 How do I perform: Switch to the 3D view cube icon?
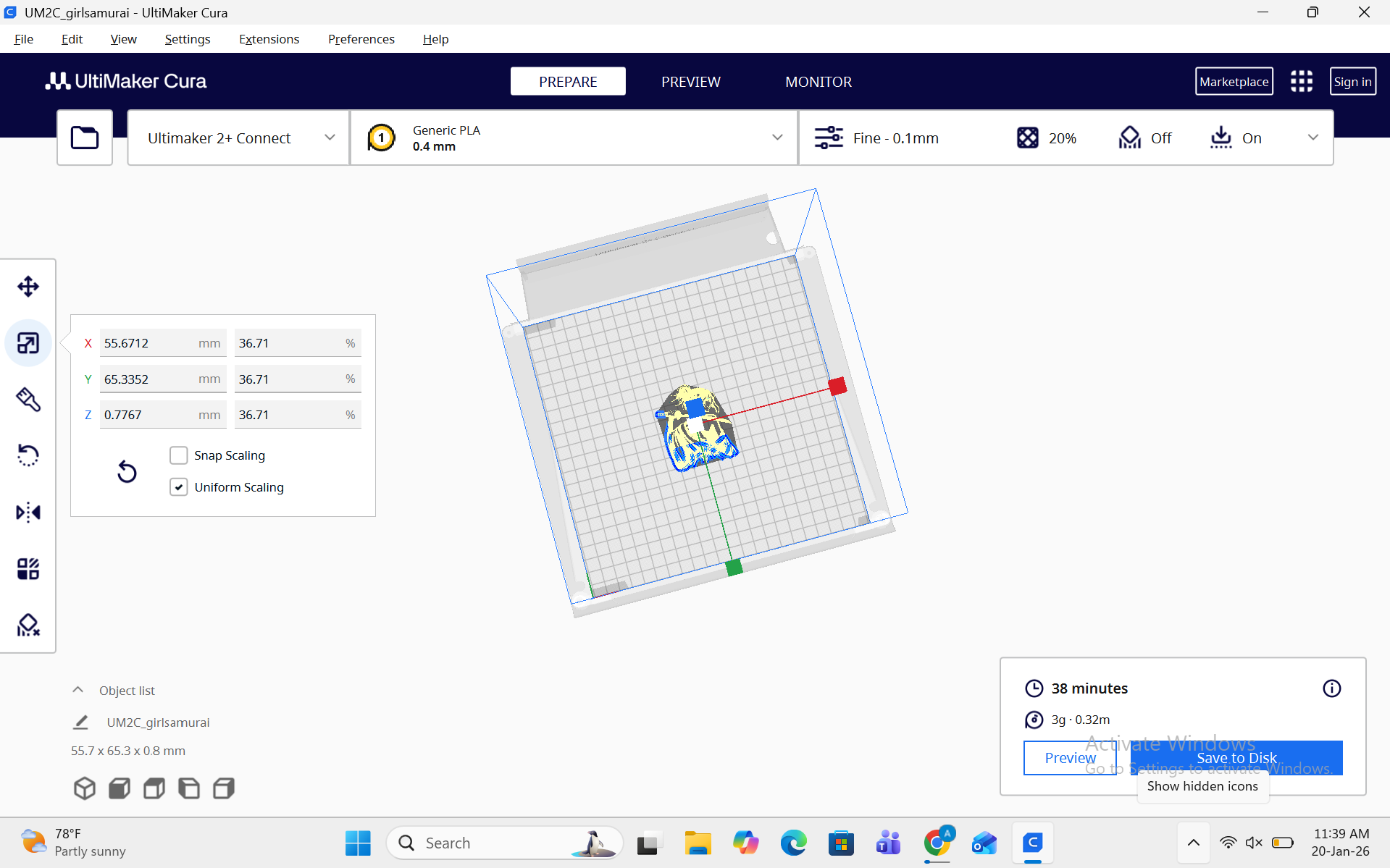85,788
